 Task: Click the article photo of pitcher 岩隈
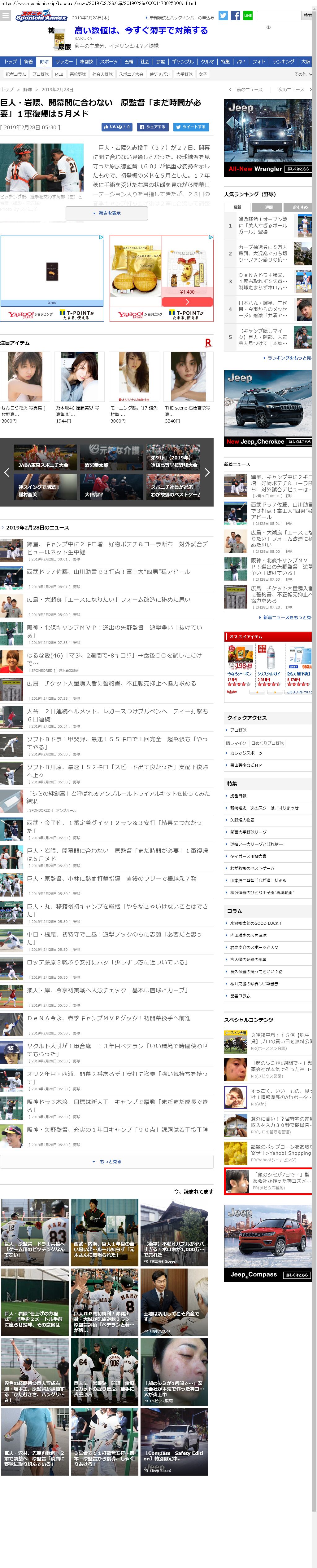coord(41,168)
